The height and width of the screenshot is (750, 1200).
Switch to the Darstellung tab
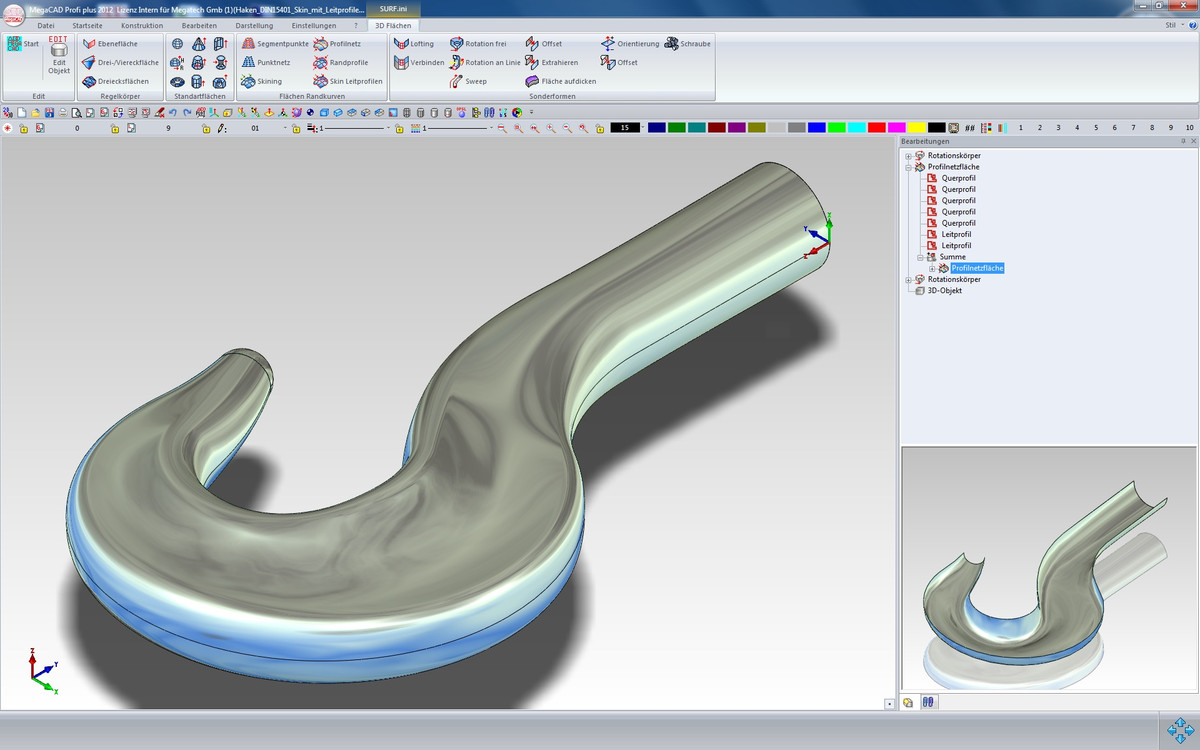tap(254, 25)
